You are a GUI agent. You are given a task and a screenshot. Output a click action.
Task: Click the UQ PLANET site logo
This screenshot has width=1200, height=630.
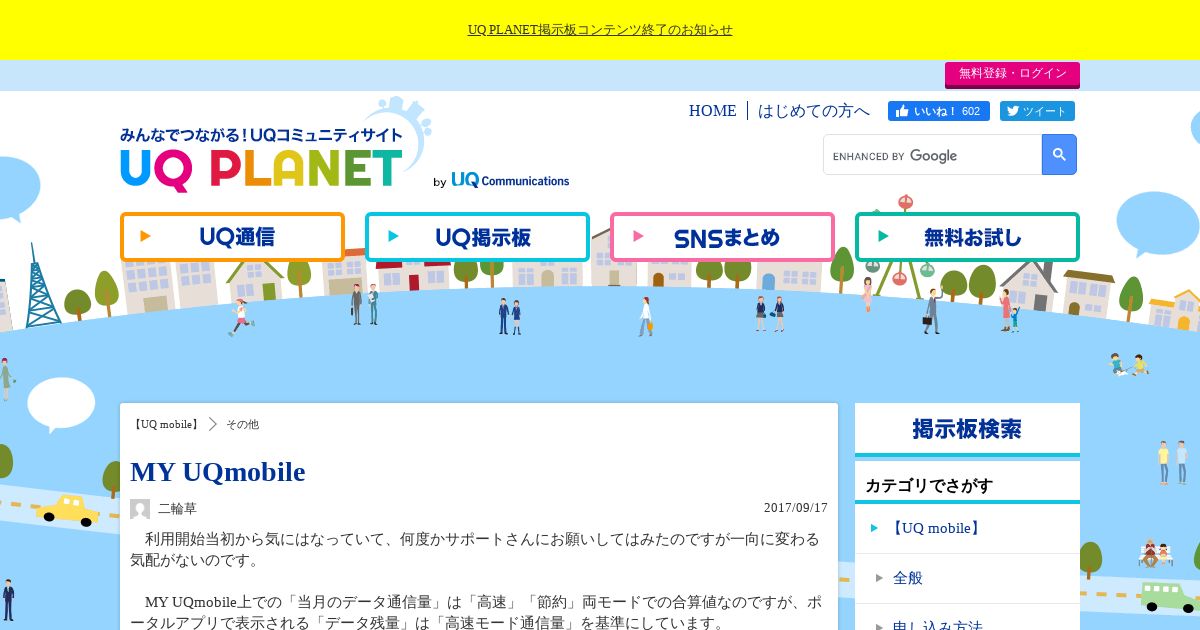coord(262,160)
